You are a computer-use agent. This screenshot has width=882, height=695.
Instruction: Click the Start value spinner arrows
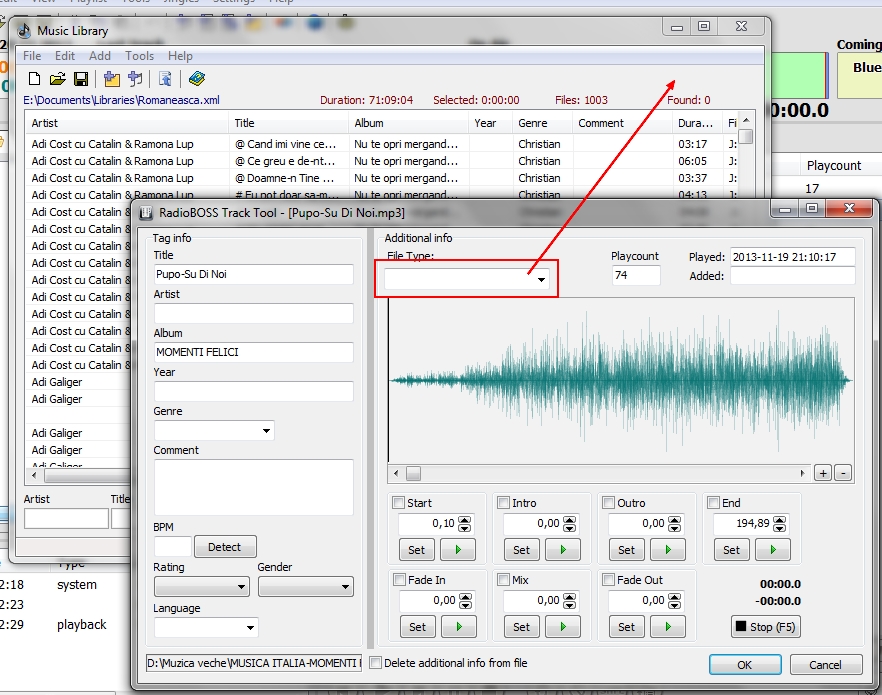pos(465,524)
